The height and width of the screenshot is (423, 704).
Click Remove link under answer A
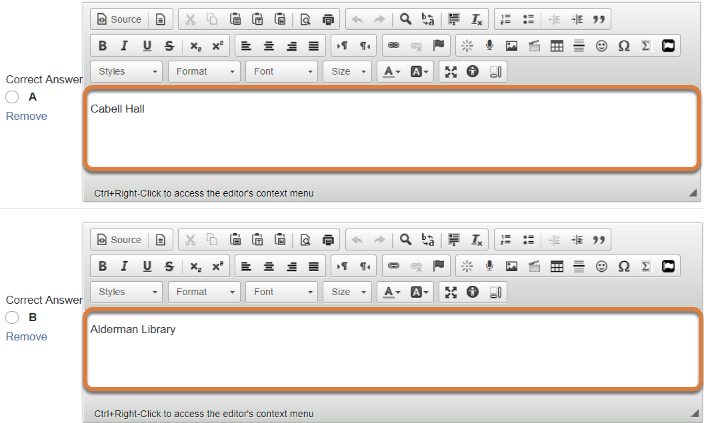[26, 116]
